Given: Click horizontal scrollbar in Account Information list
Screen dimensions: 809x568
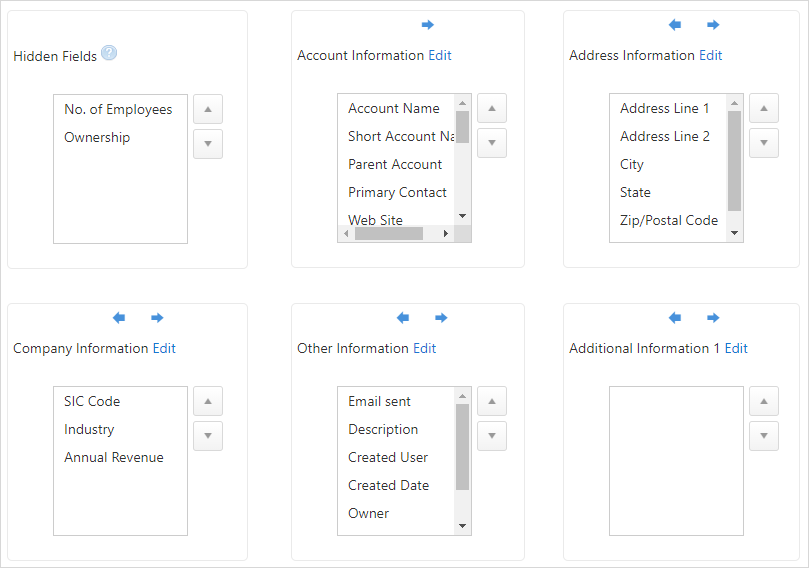Looking at the screenshot, I should [389, 234].
